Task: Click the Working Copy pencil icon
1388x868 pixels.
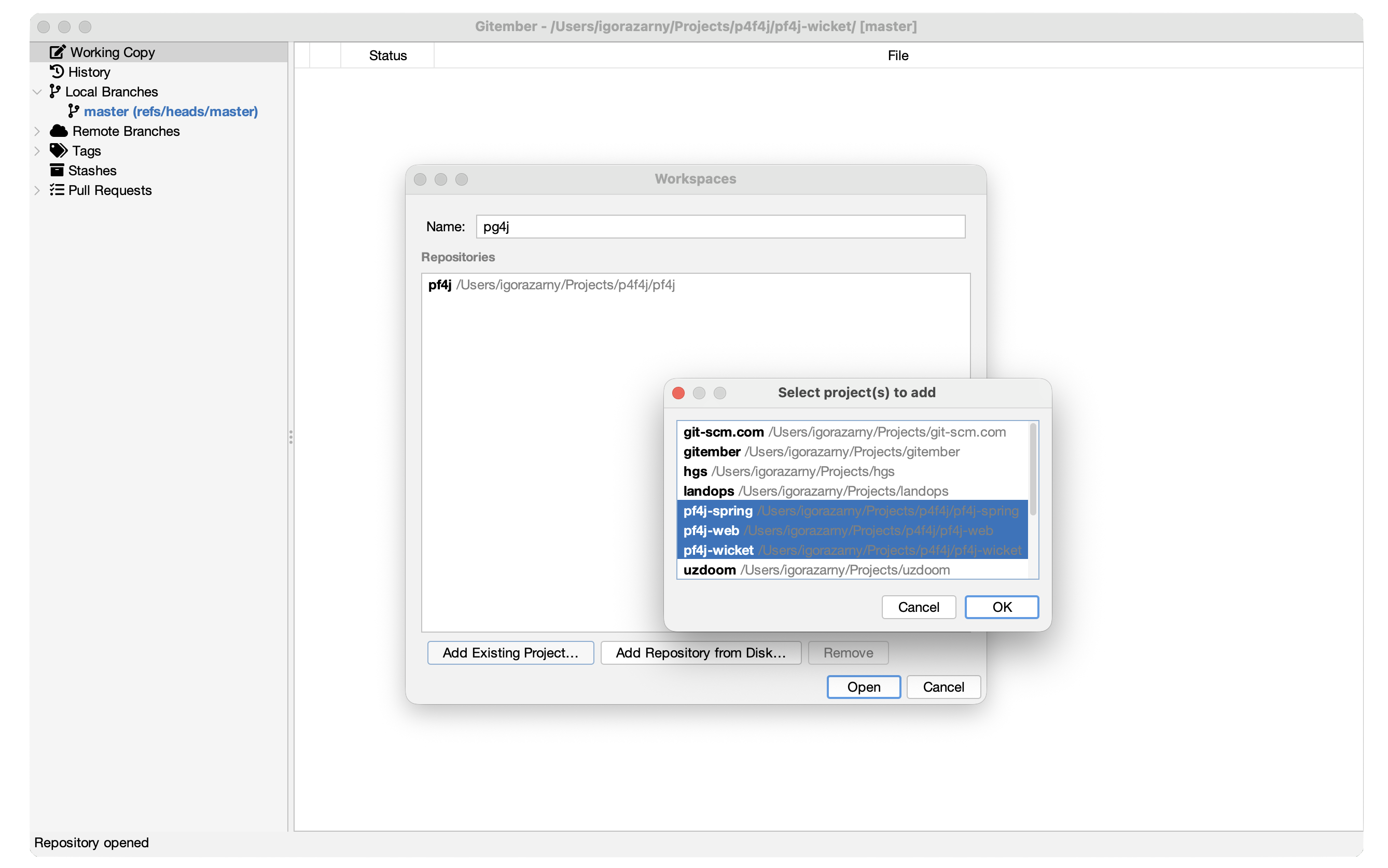Action: (58, 52)
